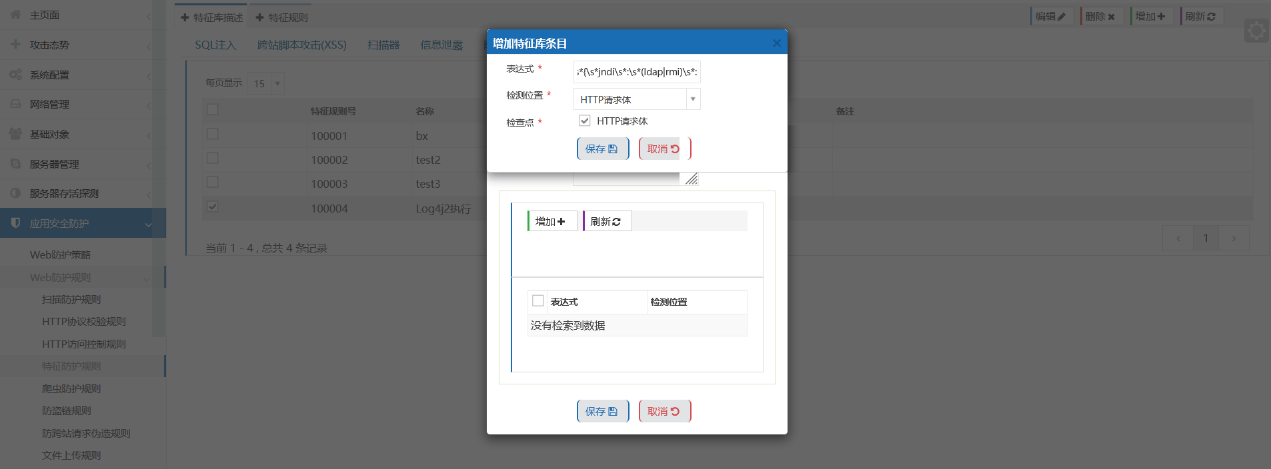Open the 每页显示 page size dropdown
1271x469 pixels.
(x=267, y=83)
